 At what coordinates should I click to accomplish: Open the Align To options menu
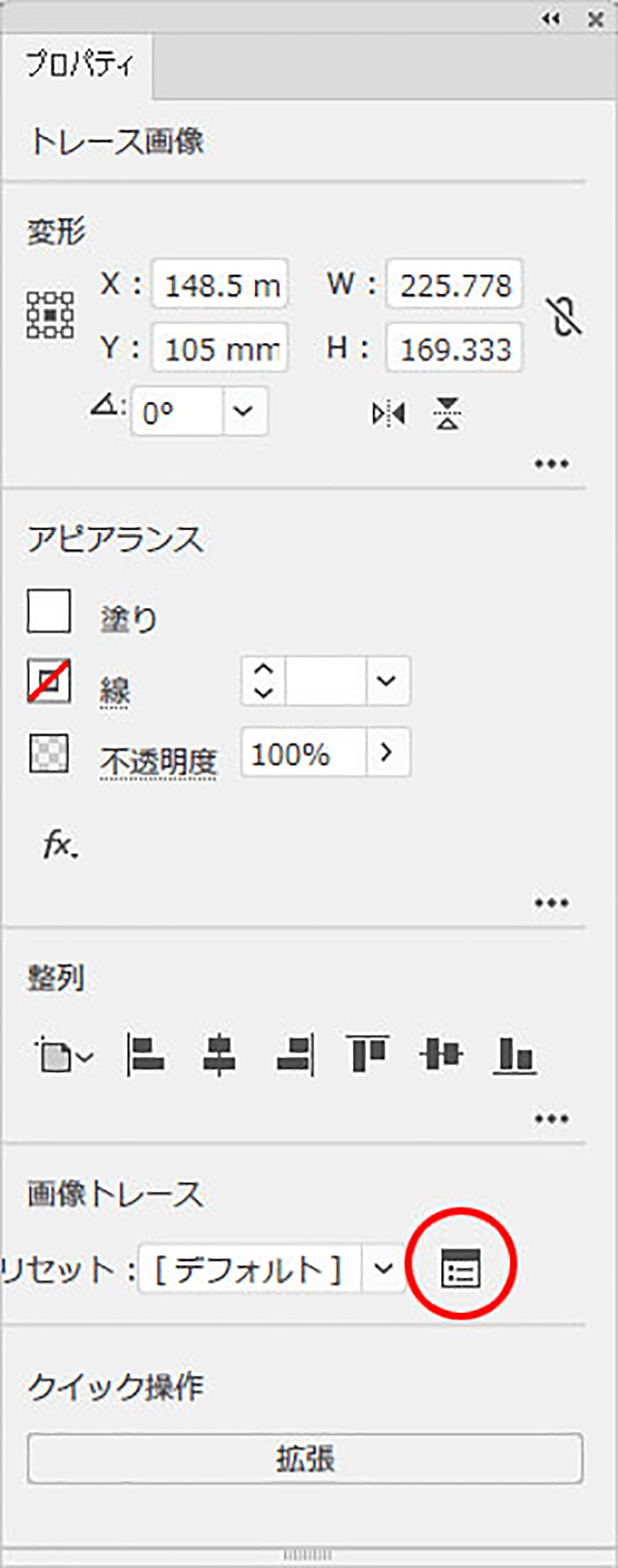coord(64,1055)
